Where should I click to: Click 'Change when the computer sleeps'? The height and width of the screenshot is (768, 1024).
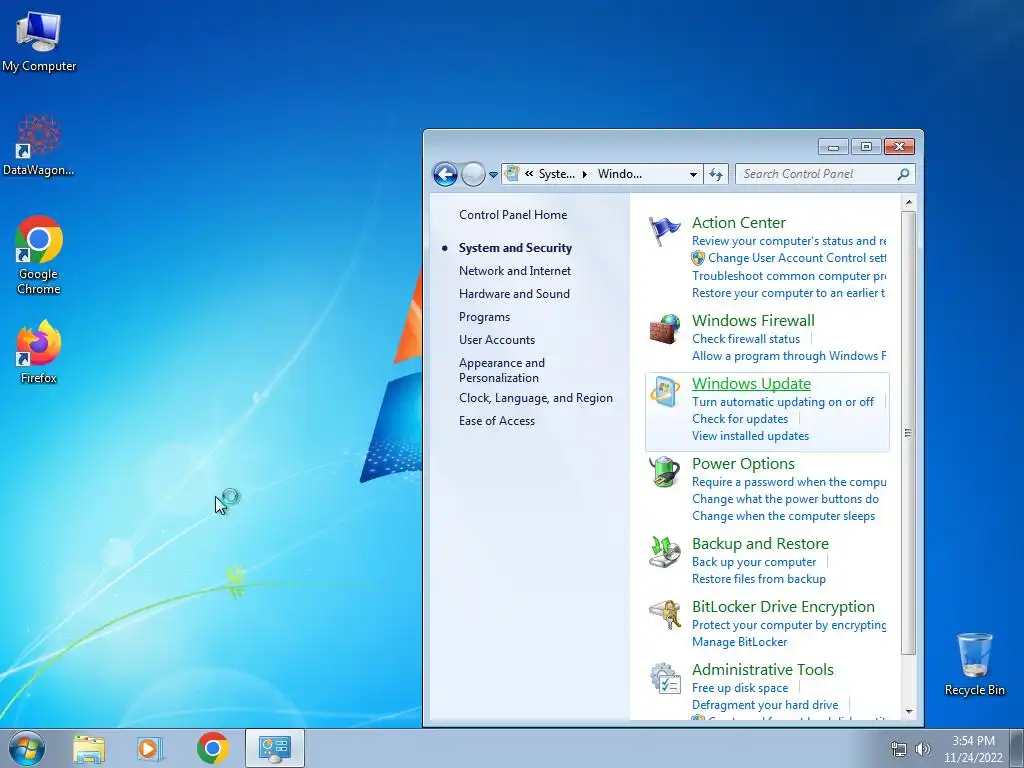tap(783, 517)
